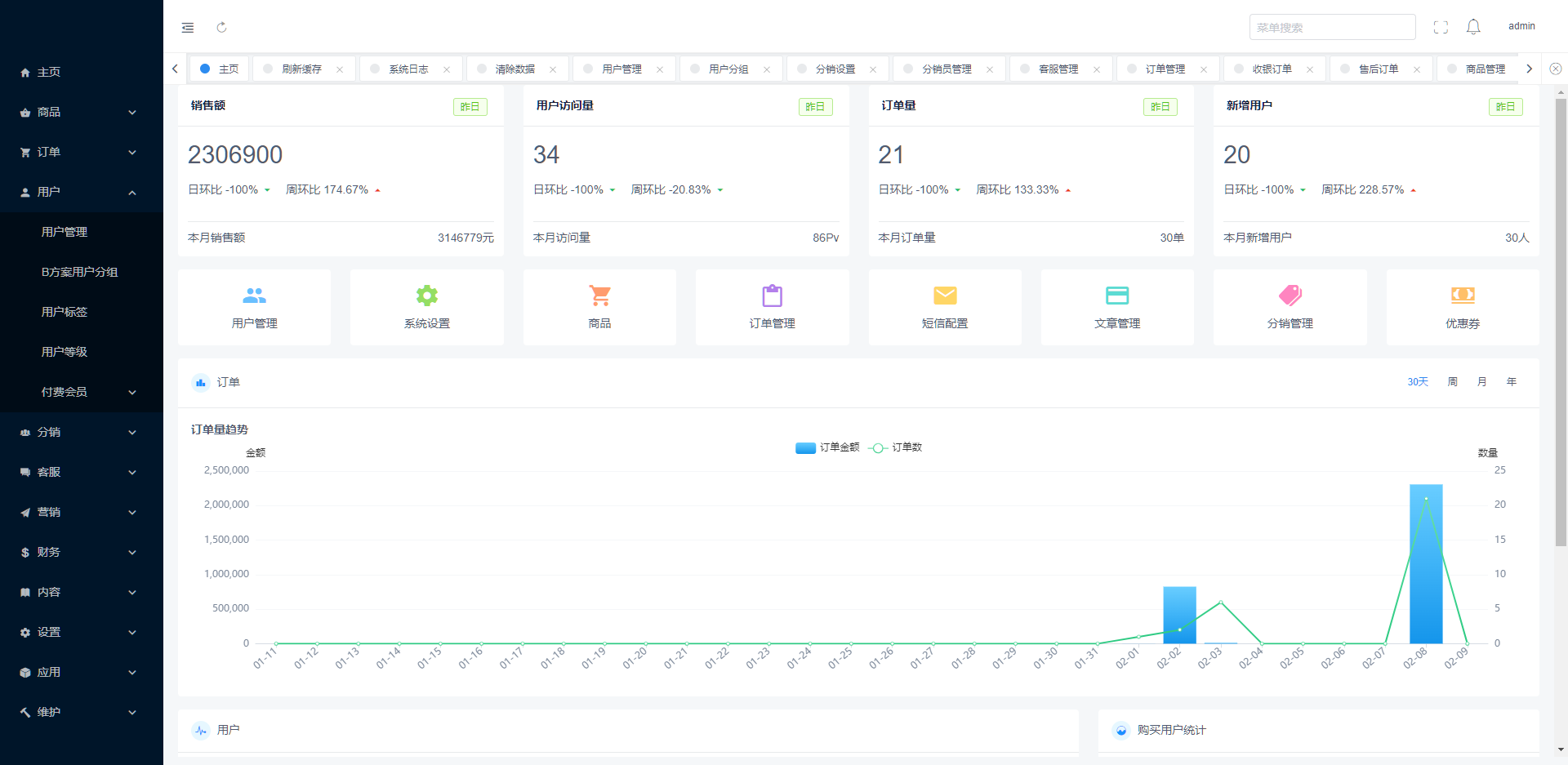Image resolution: width=1568 pixels, height=765 pixels.
Task: Click the refresh page icon
Action: point(221,28)
